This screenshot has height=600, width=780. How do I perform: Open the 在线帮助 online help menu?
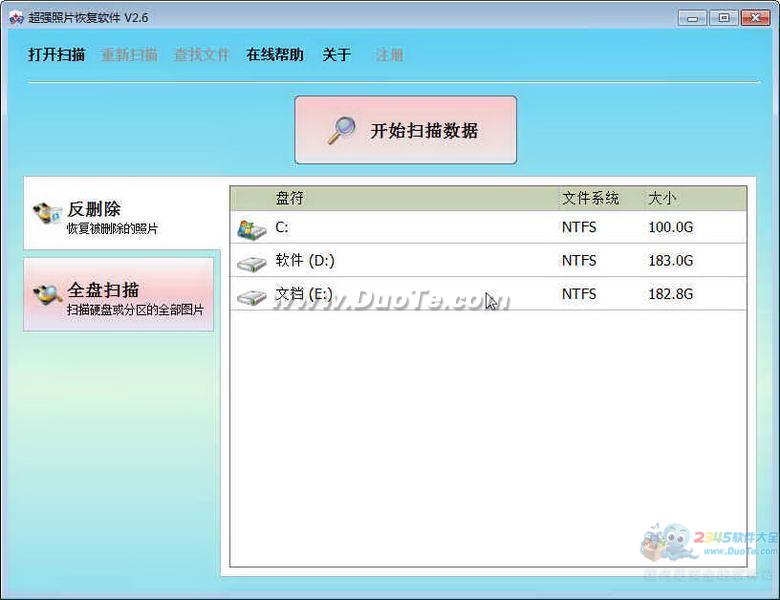pos(275,55)
